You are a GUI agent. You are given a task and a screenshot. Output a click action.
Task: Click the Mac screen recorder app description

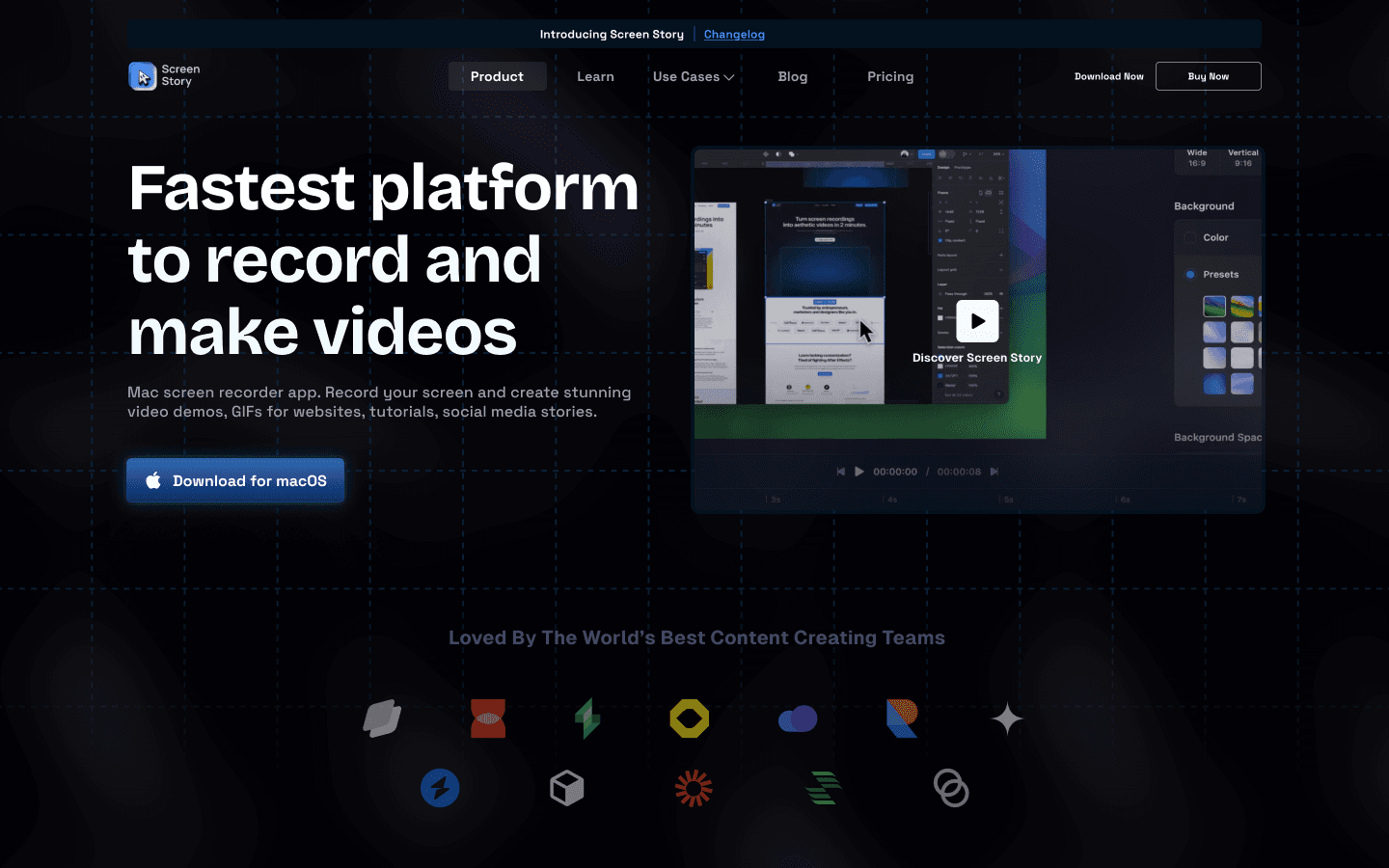(379, 402)
